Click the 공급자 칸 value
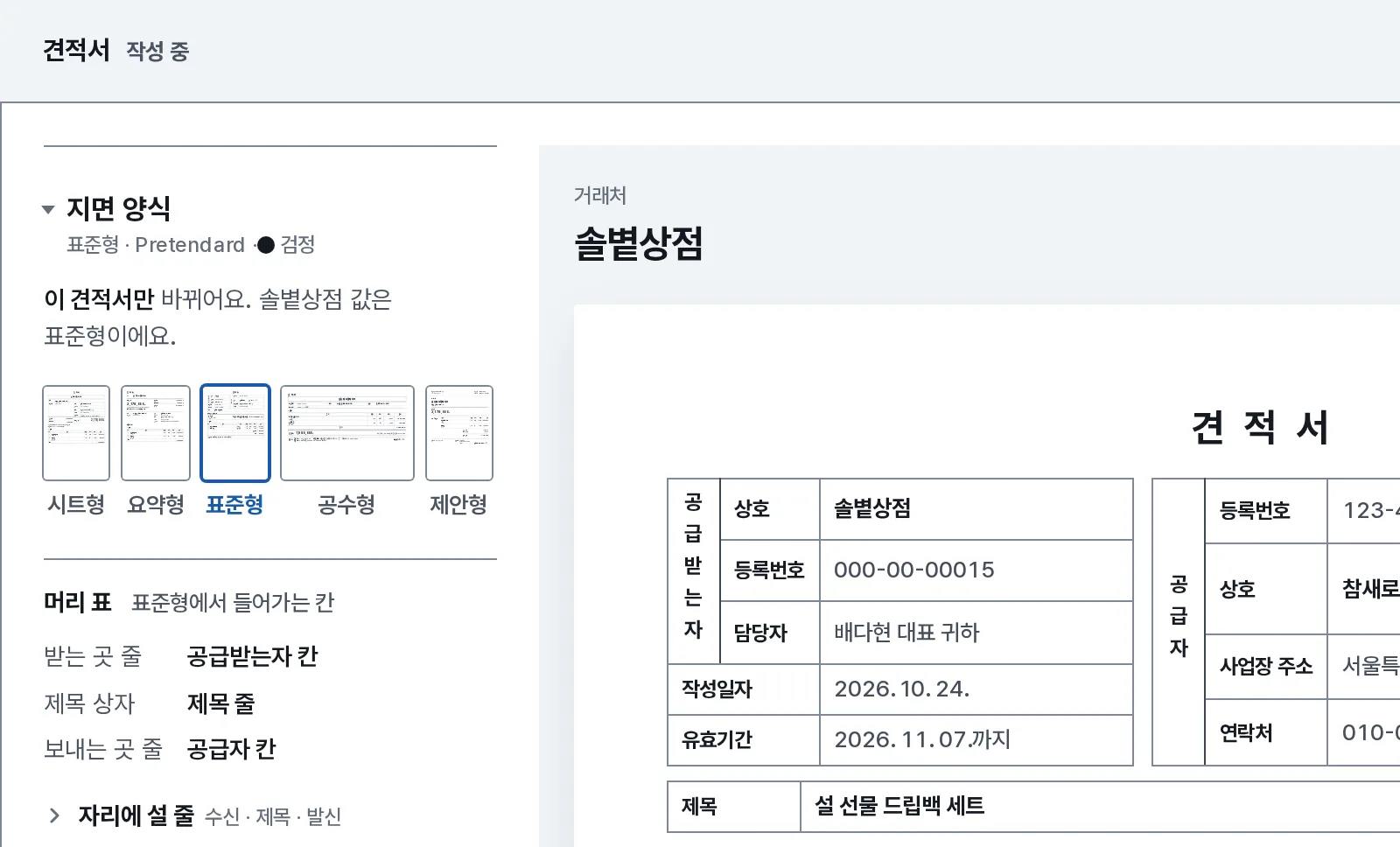Image resolution: width=1400 pixels, height=847 pixels. 232,749
